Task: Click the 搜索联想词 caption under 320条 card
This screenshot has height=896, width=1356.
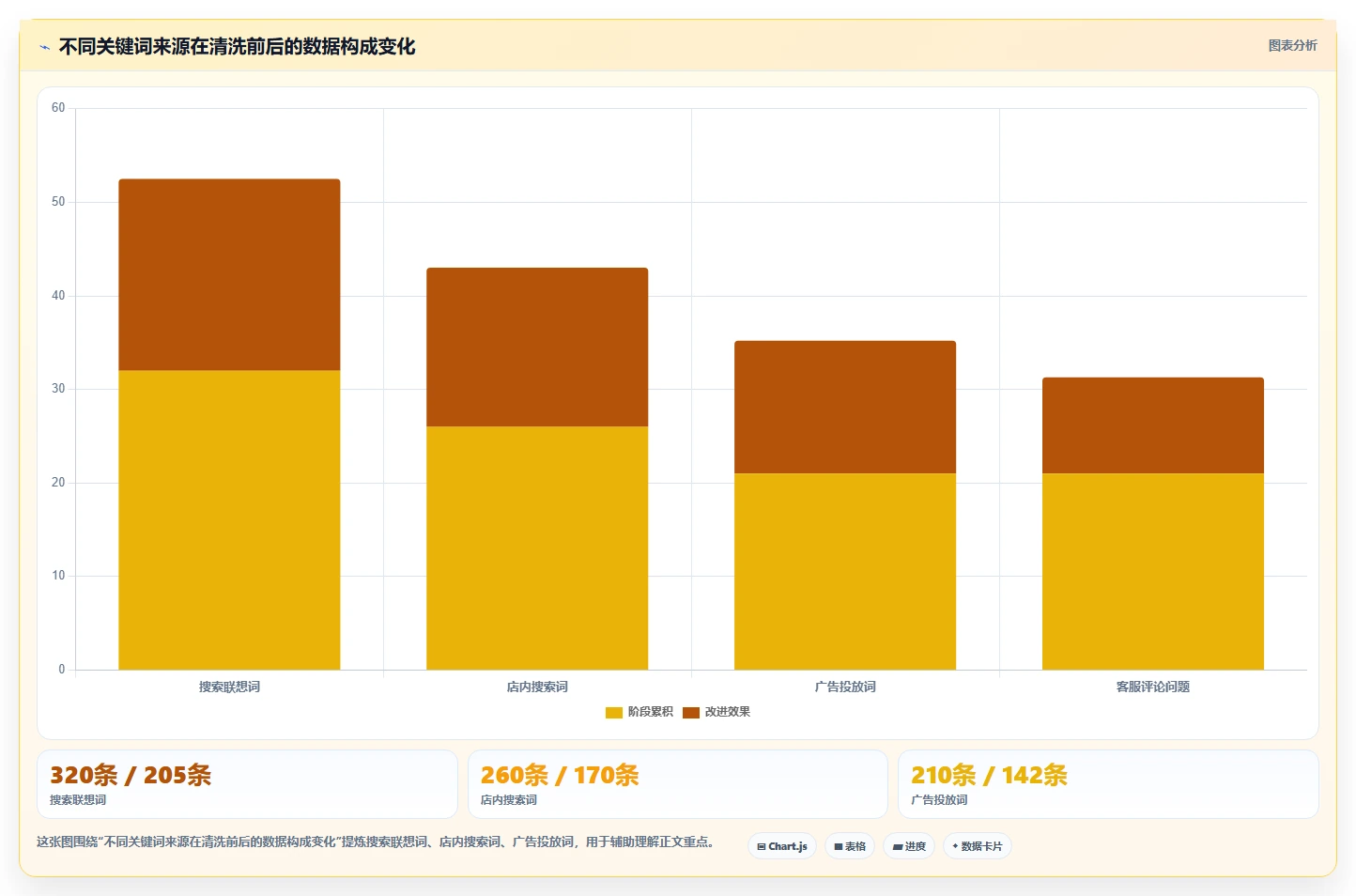Action: point(78,800)
